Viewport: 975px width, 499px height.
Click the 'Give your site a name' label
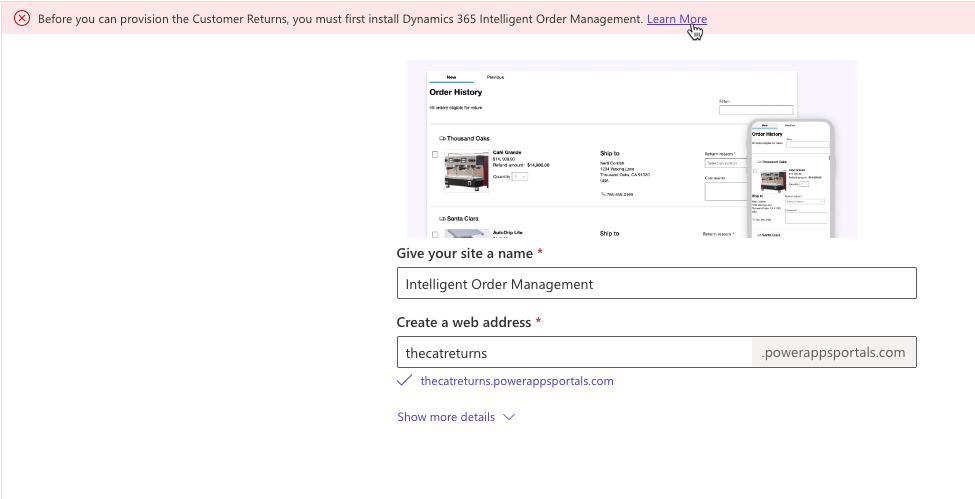click(x=464, y=253)
